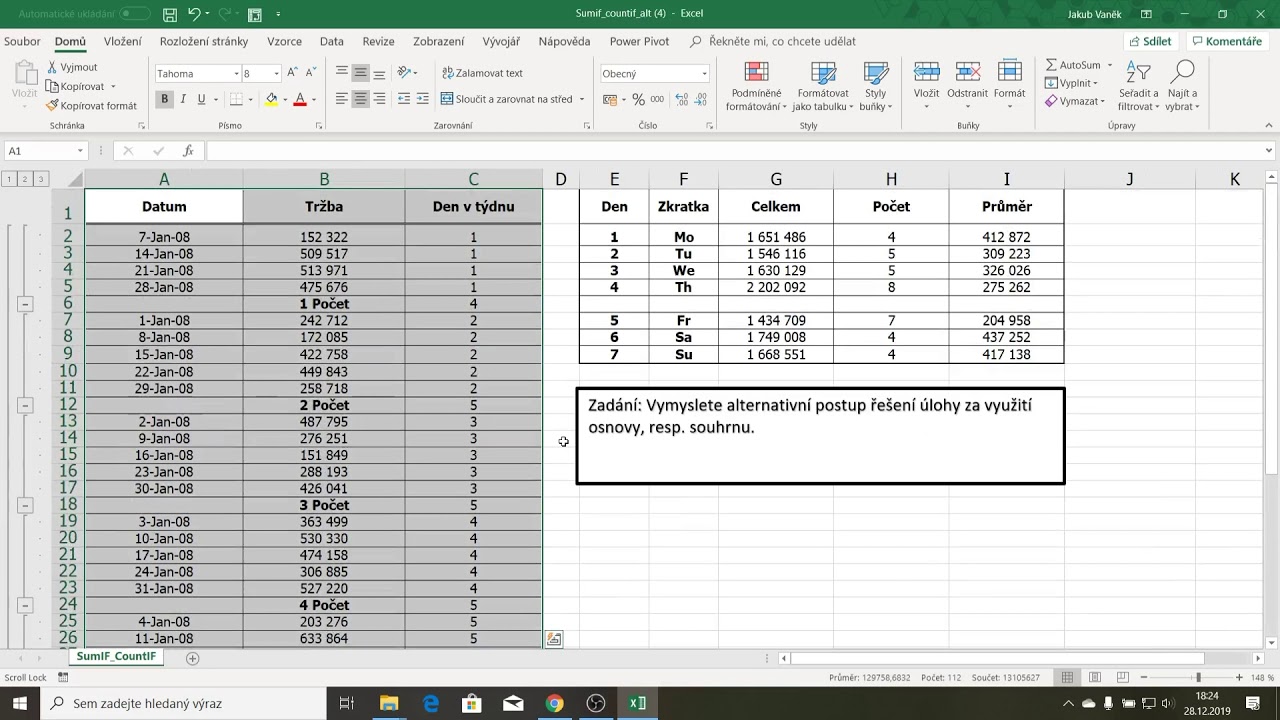Image resolution: width=1280 pixels, height=720 pixels.
Task: Select the SumIF_CountIF sheet tab
Action: click(x=116, y=657)
